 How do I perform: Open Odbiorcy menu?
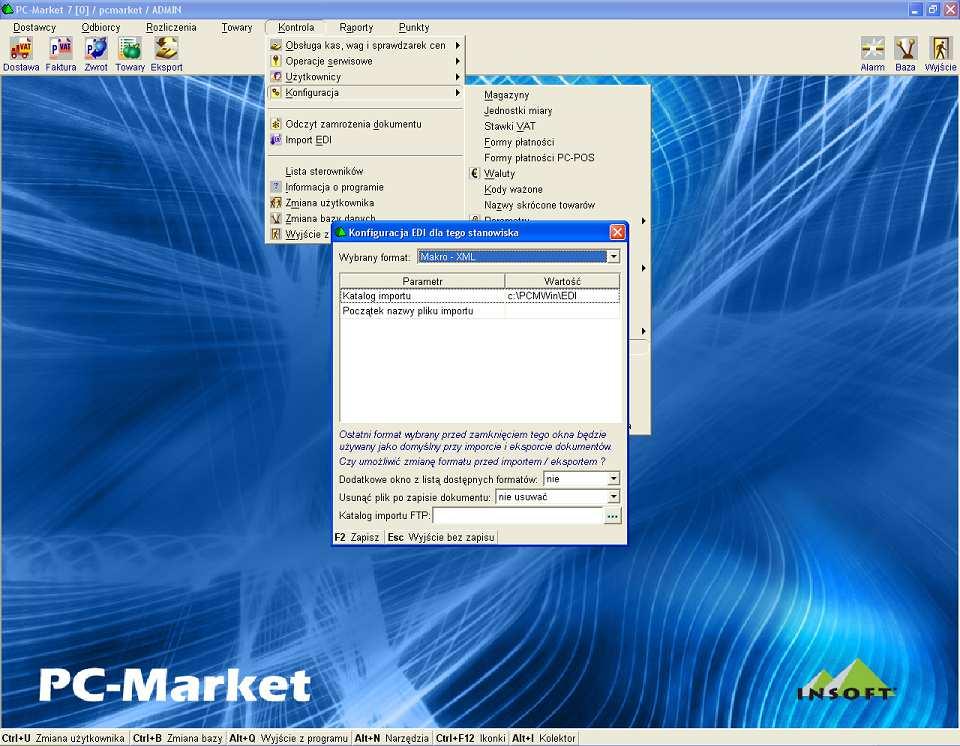101,28
